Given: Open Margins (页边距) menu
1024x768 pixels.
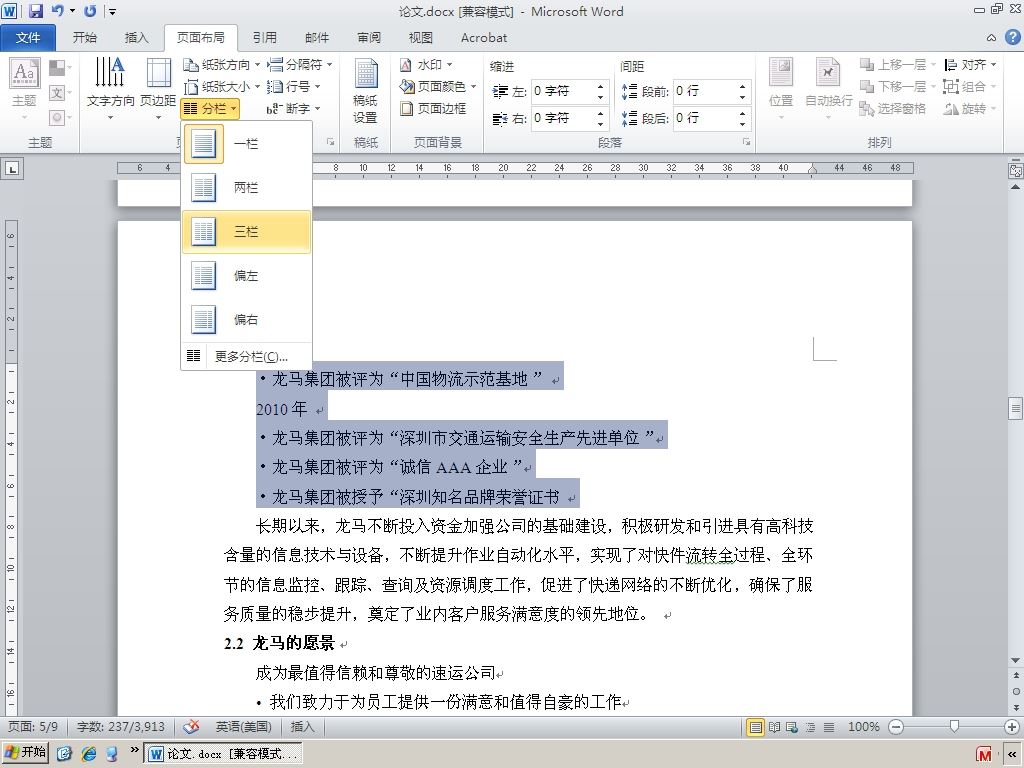Looking at the screenshot, I should [x=158, y=89].
